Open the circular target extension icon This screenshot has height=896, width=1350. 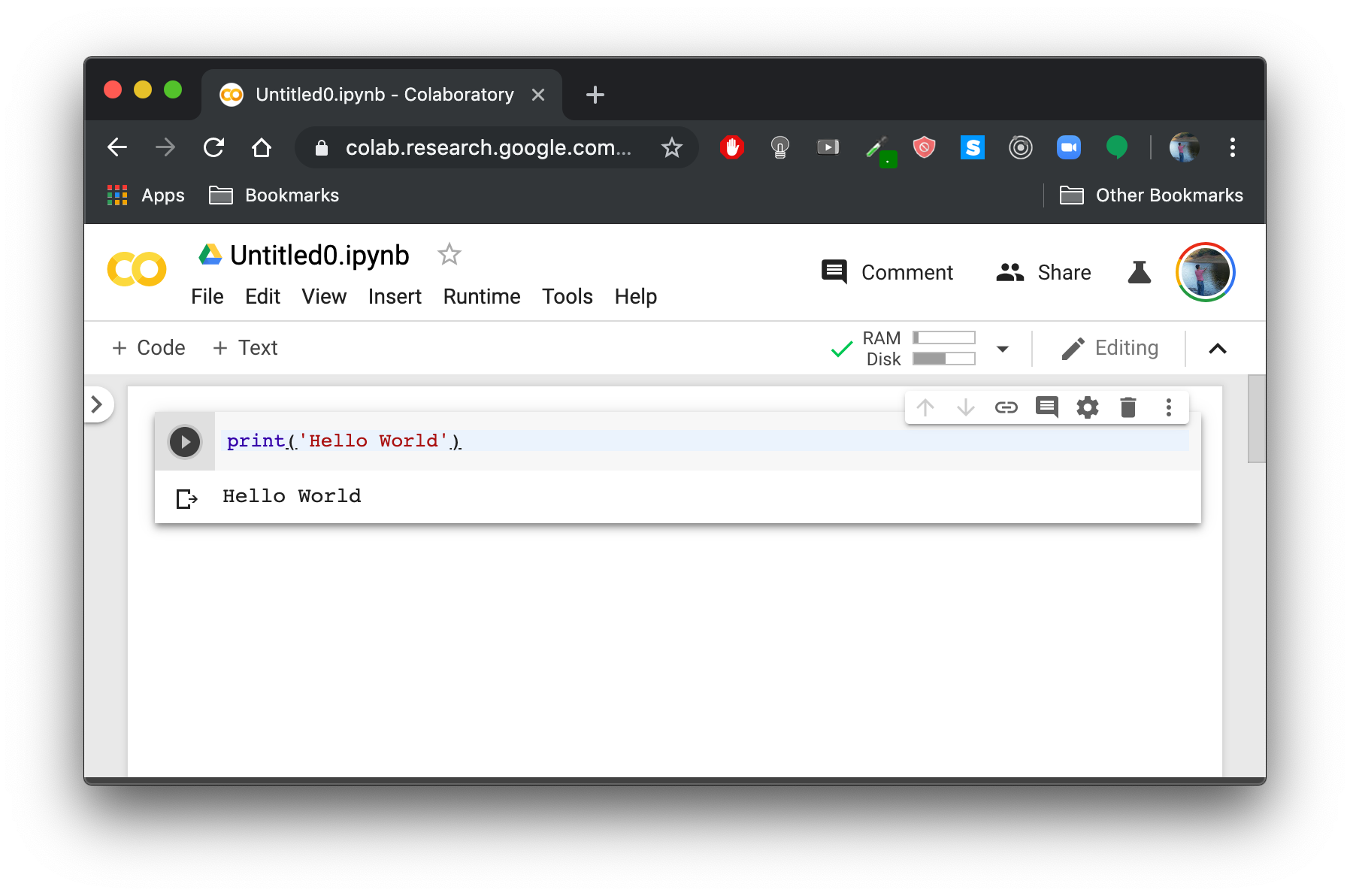(1021, 147)
